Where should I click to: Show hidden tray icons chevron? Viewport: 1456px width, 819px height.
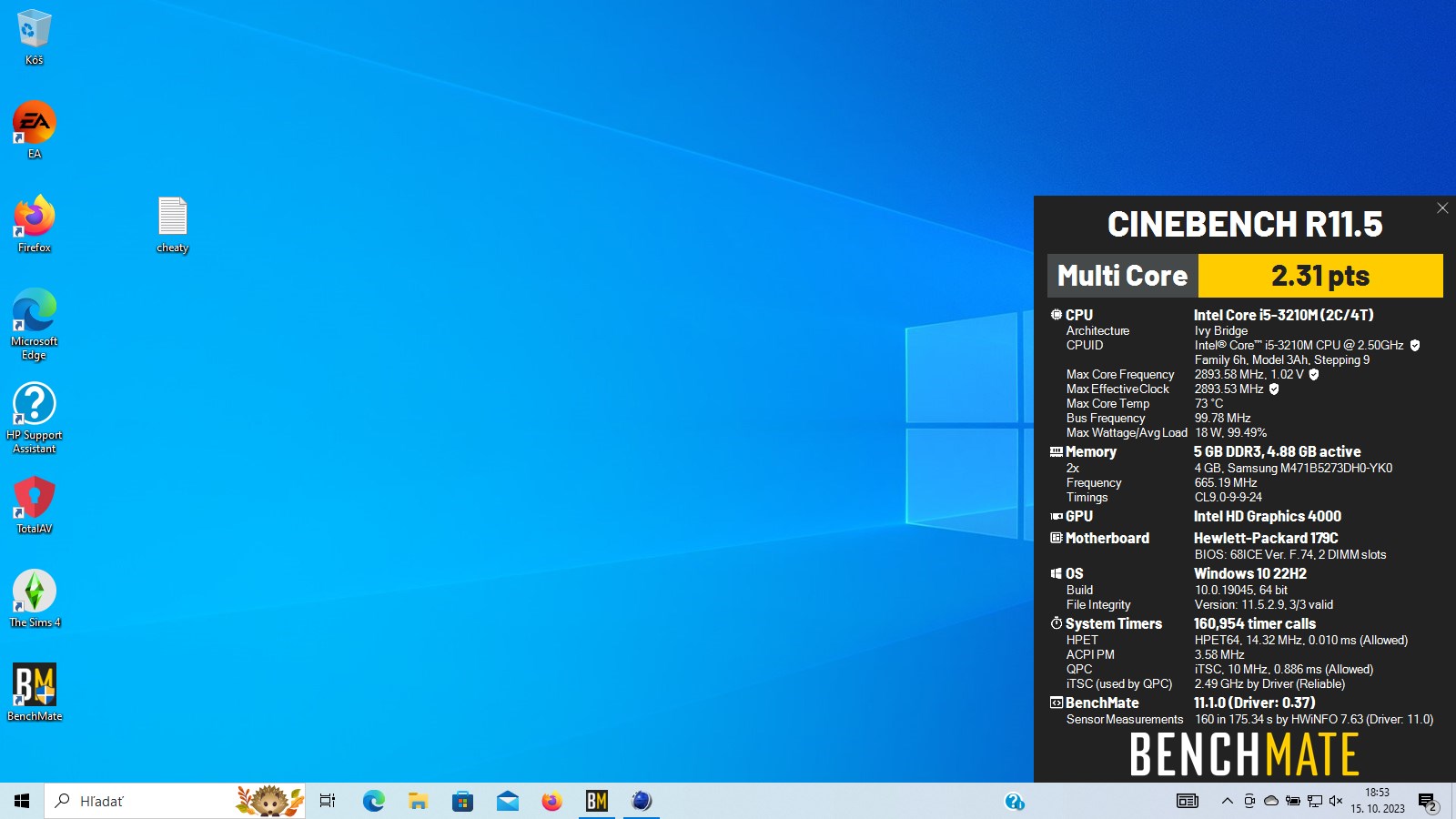(1227, 801)
